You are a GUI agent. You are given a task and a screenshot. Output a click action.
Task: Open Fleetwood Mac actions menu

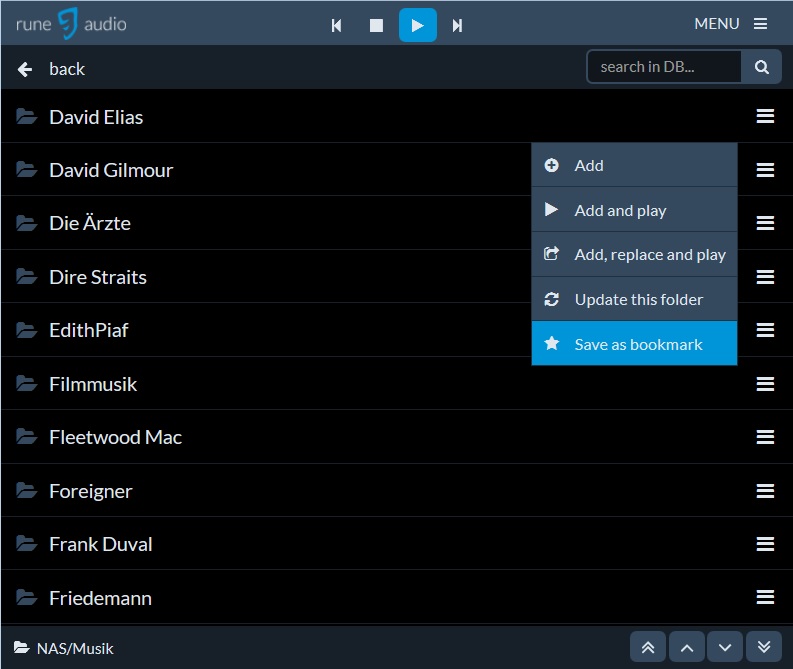pos(765,437)
